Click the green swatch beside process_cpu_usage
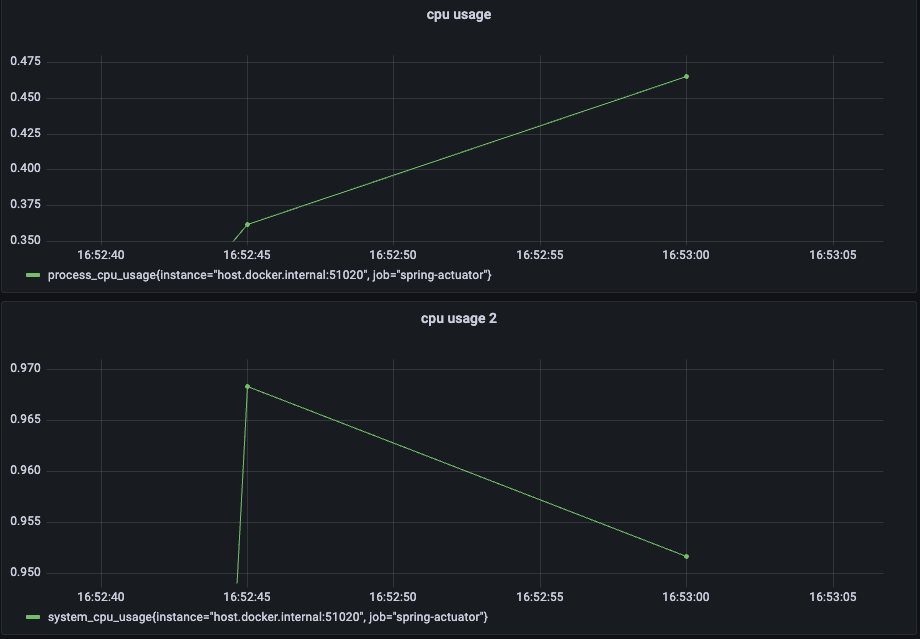Screen dimensions: 920x639 33,275
